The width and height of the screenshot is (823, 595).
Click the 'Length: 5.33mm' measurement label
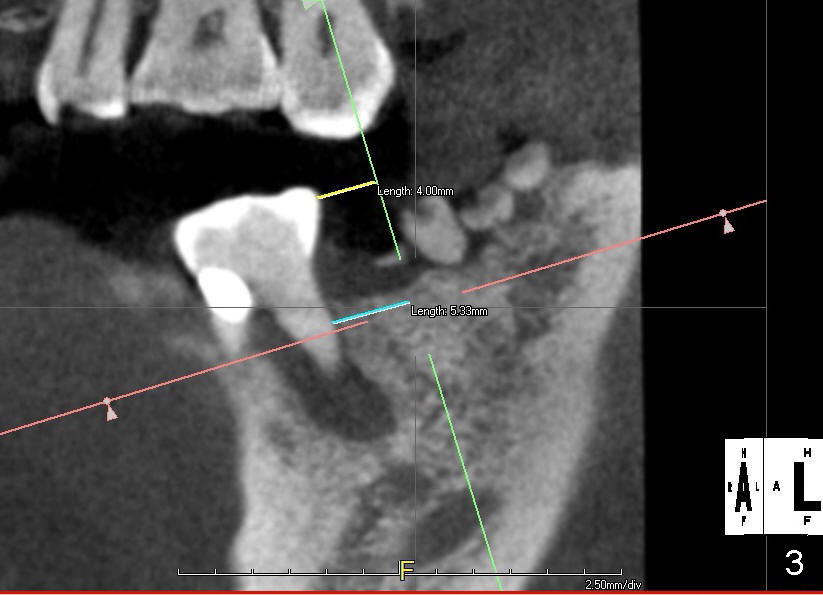[449, 311]
